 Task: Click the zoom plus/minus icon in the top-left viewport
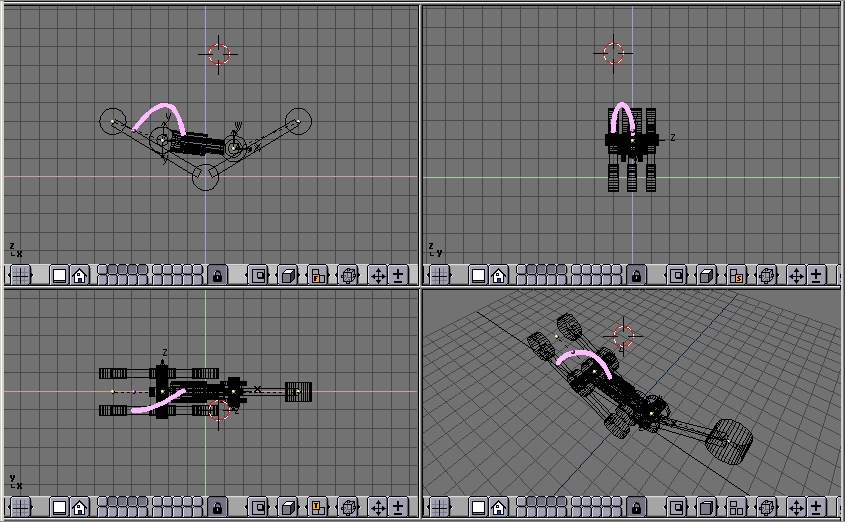398,275
